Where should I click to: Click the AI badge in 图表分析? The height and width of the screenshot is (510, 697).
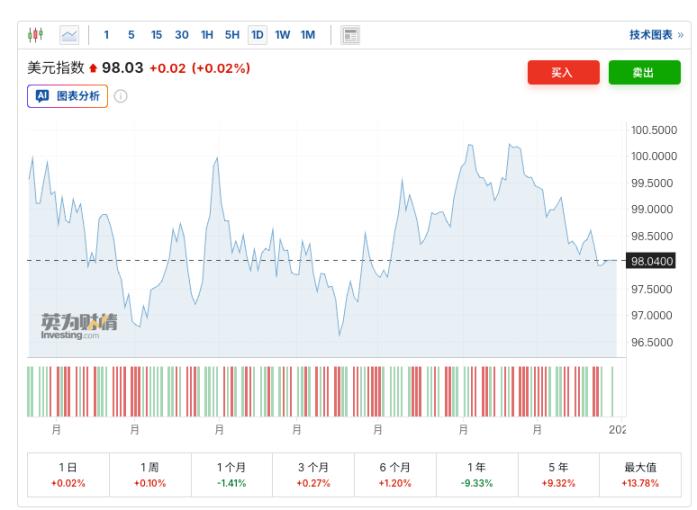pyautogui.click(x=42, y=97)
